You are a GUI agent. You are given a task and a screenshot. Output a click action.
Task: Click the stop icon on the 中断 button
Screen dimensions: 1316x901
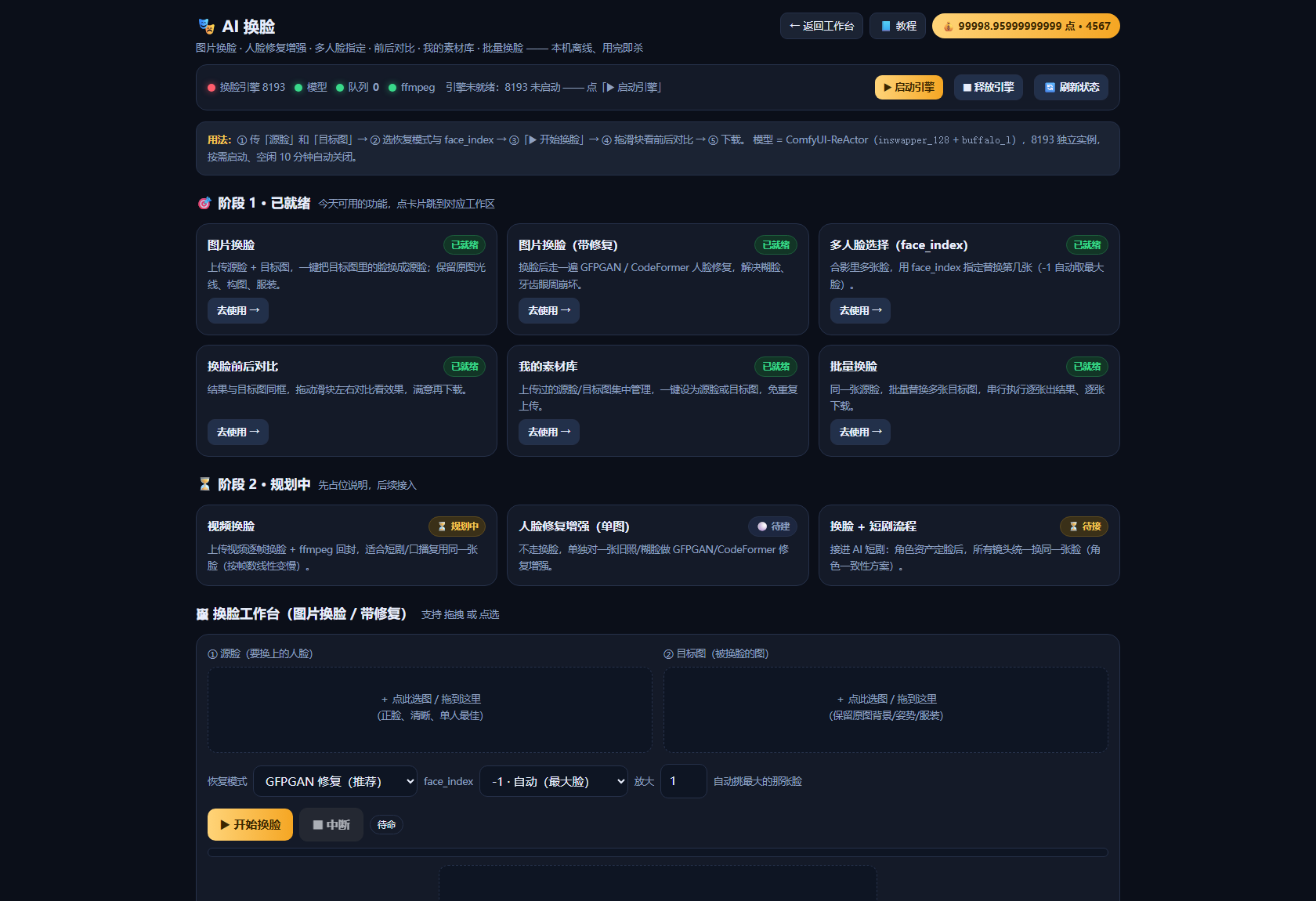318,825
